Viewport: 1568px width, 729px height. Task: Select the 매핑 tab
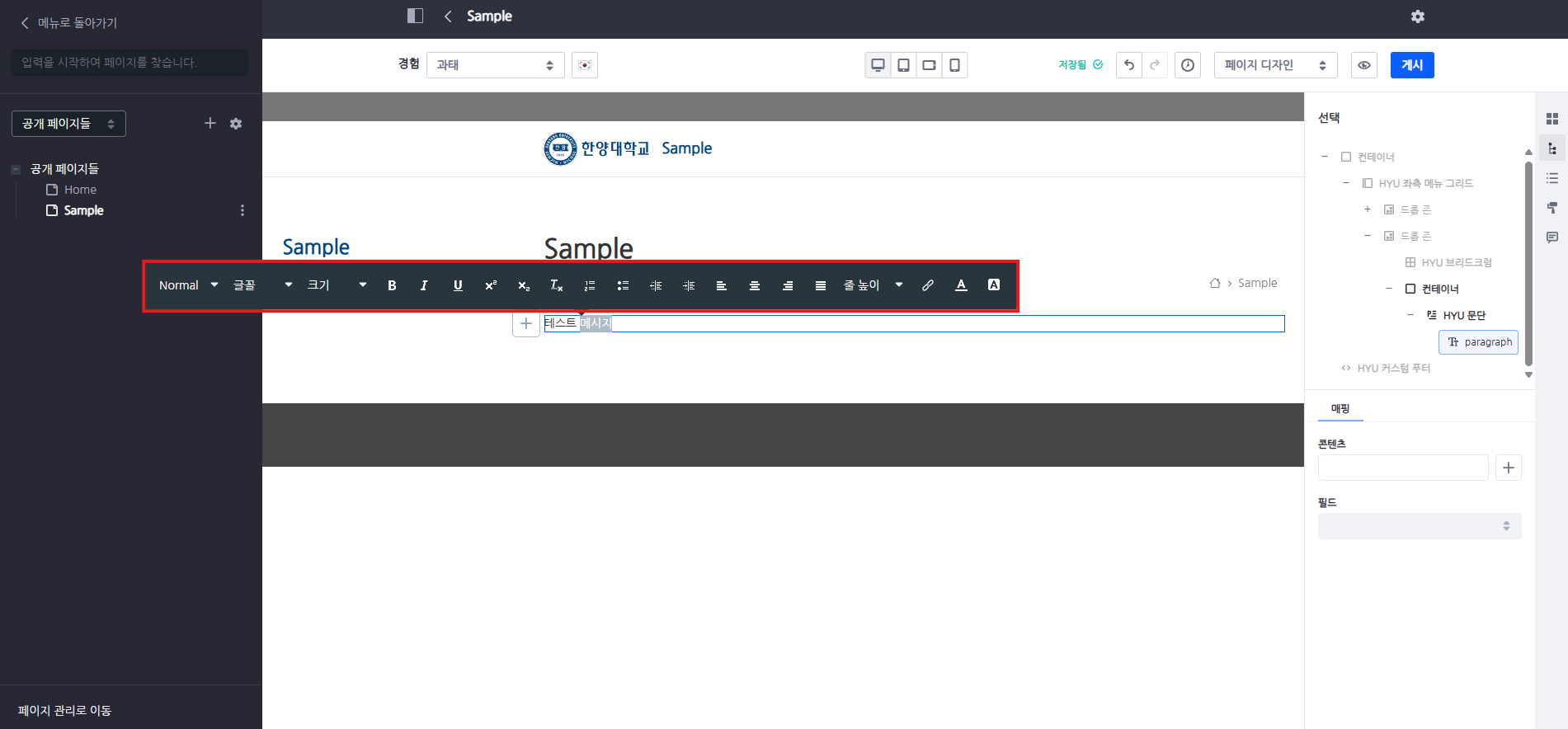point(1340,408)
